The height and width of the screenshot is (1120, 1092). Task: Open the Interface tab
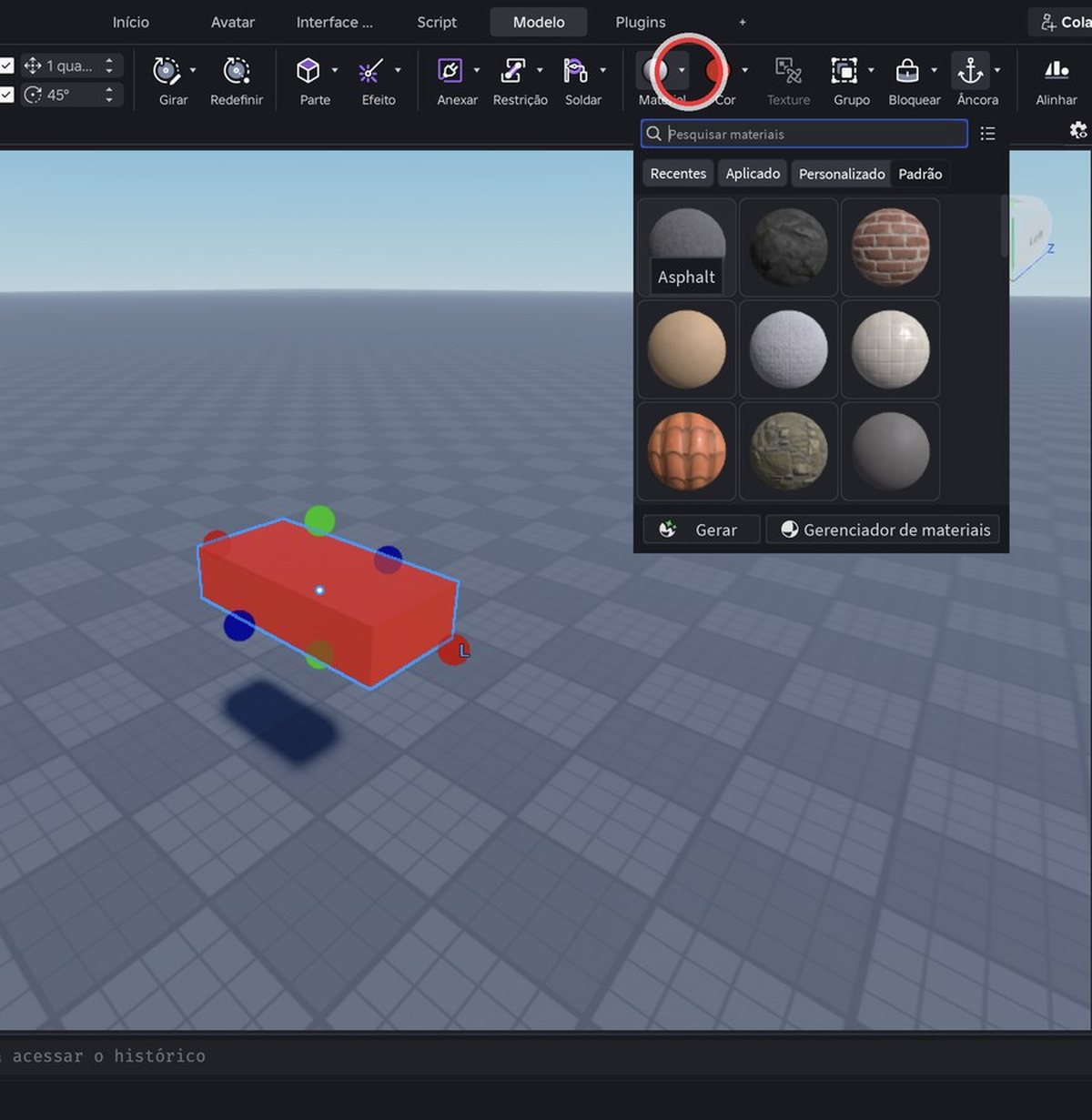tap(335, 22)
